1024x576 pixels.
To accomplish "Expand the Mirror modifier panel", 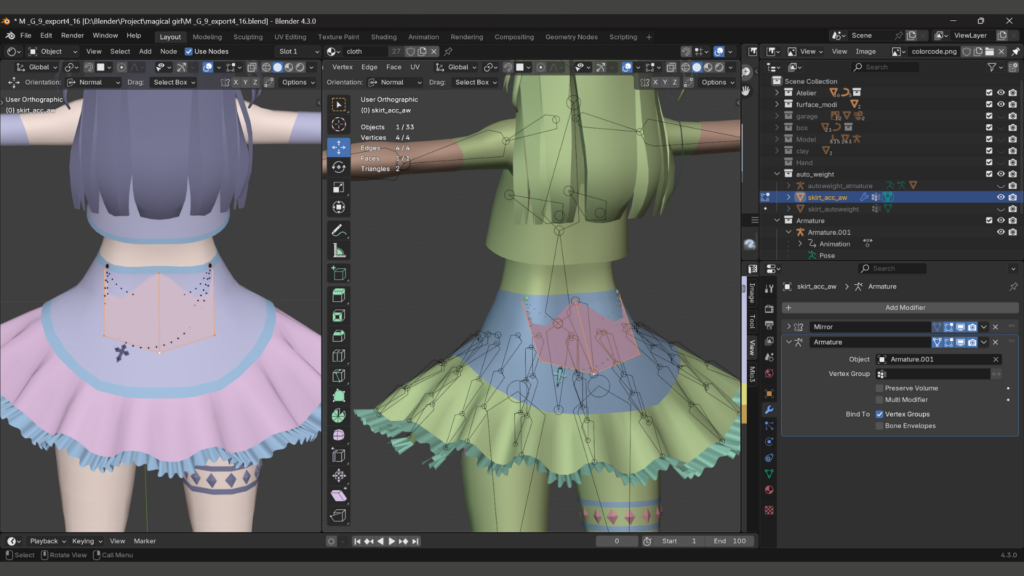I will click(x=788, y=327).
